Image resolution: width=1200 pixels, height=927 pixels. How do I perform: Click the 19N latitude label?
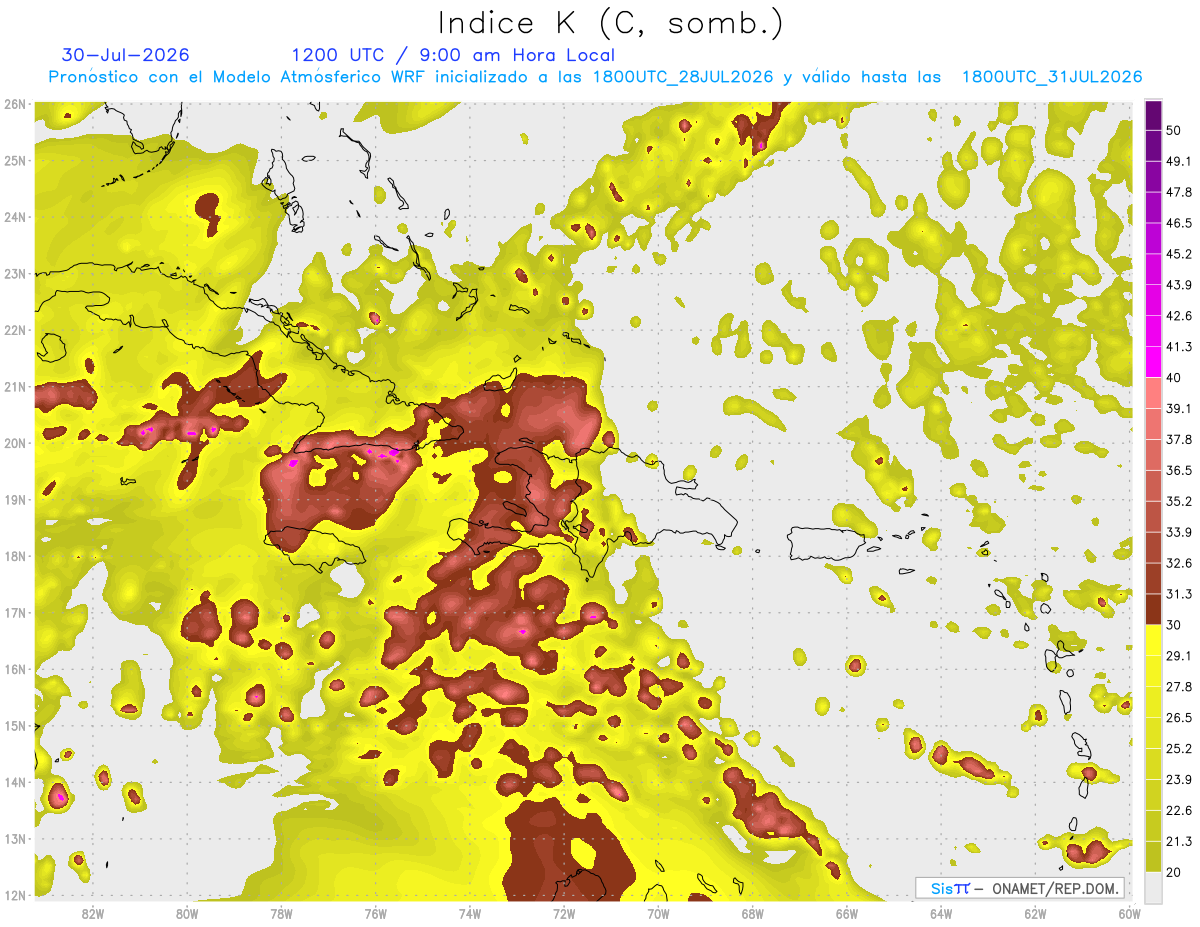[x=15, y=499]
